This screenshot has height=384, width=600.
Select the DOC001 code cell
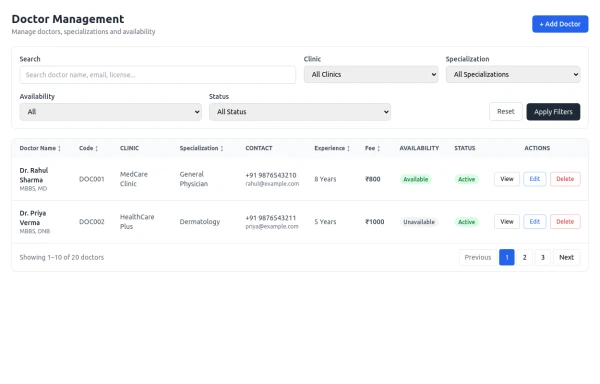(91, 179)
